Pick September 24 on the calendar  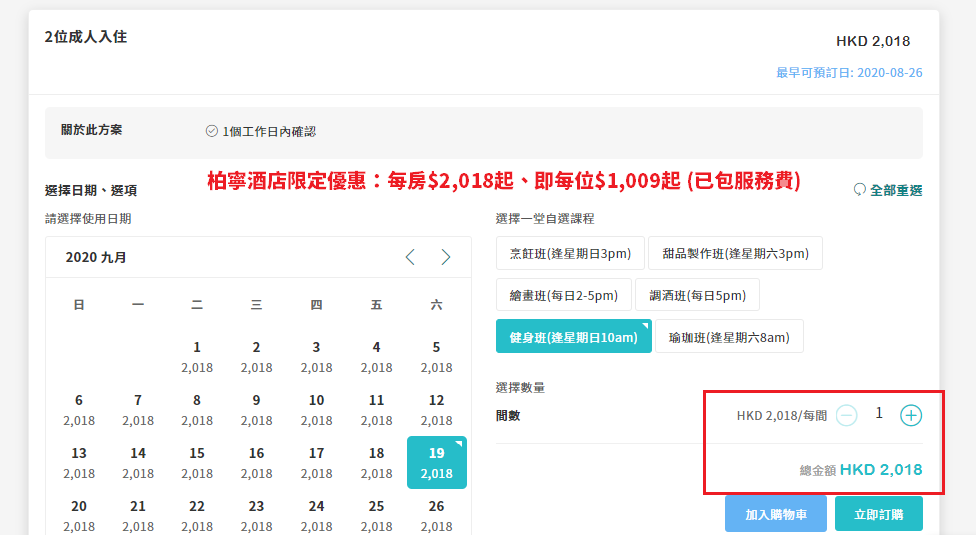[316, 515]
